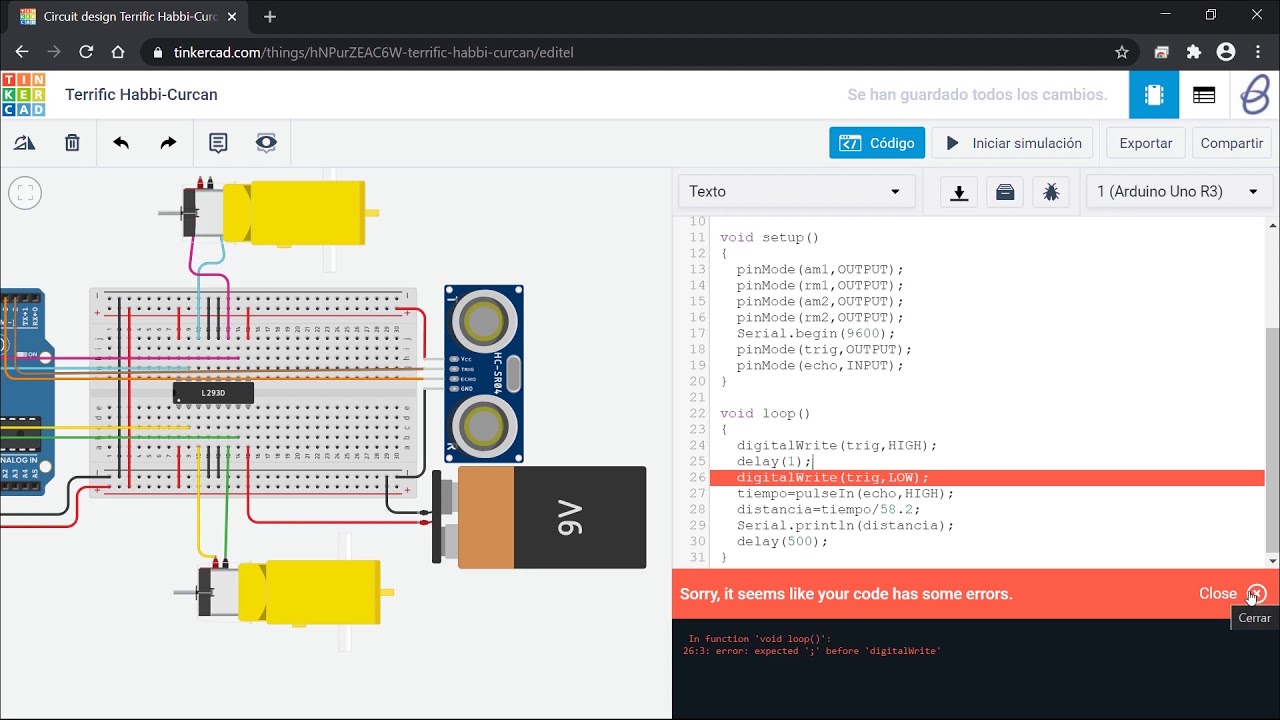
Task: Start the debugger bug icon
Action: click(1051, 192)
